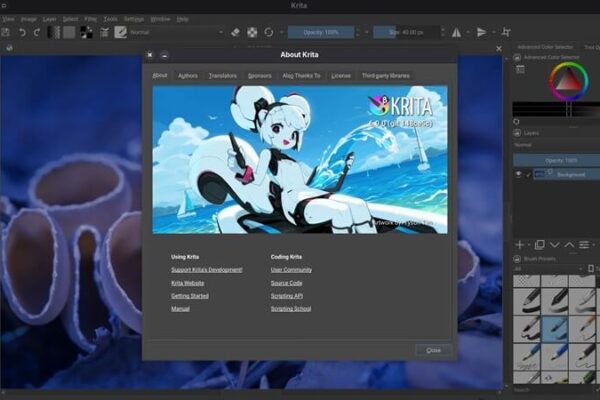600x400 pixels.
Task: Move layer up with the up chevron
Action: [569, 245]
